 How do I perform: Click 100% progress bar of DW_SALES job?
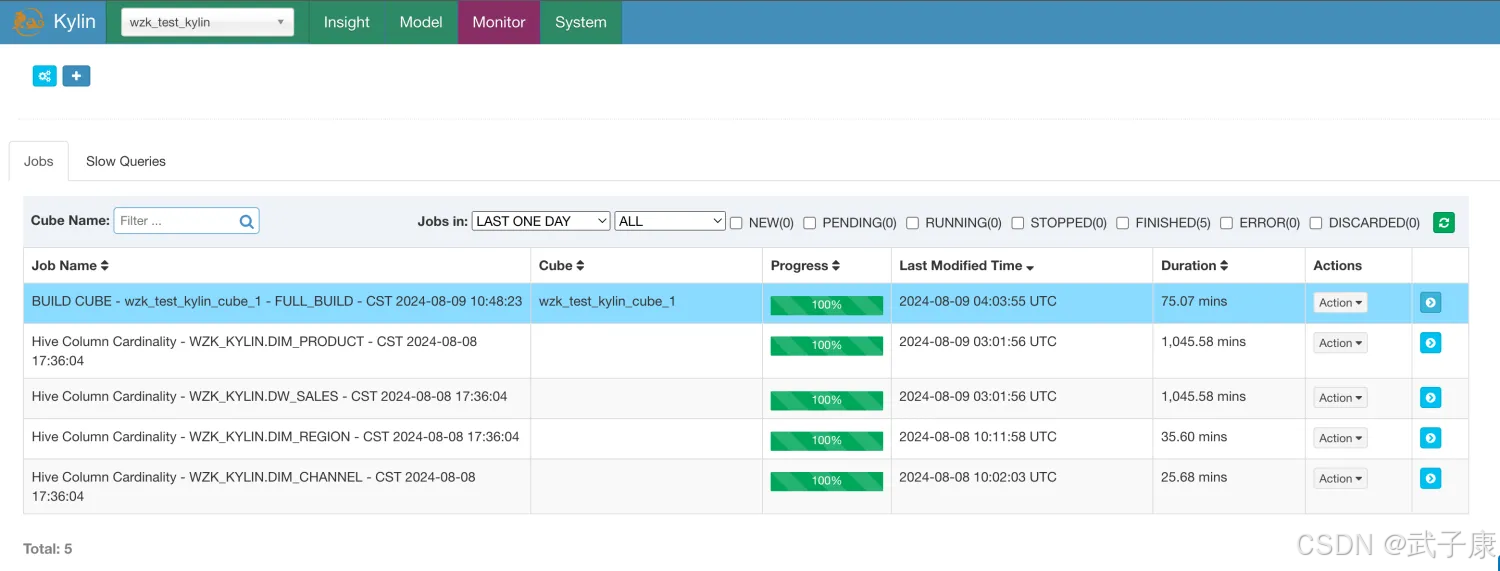826,400
